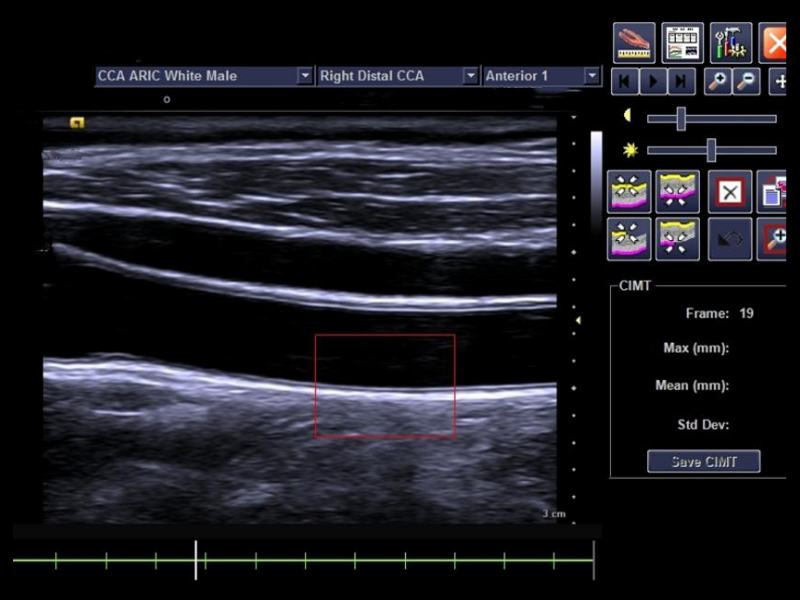Select the top-left wall edge adjustment tool
Screen dimensions: 800x600
[629, 192]
